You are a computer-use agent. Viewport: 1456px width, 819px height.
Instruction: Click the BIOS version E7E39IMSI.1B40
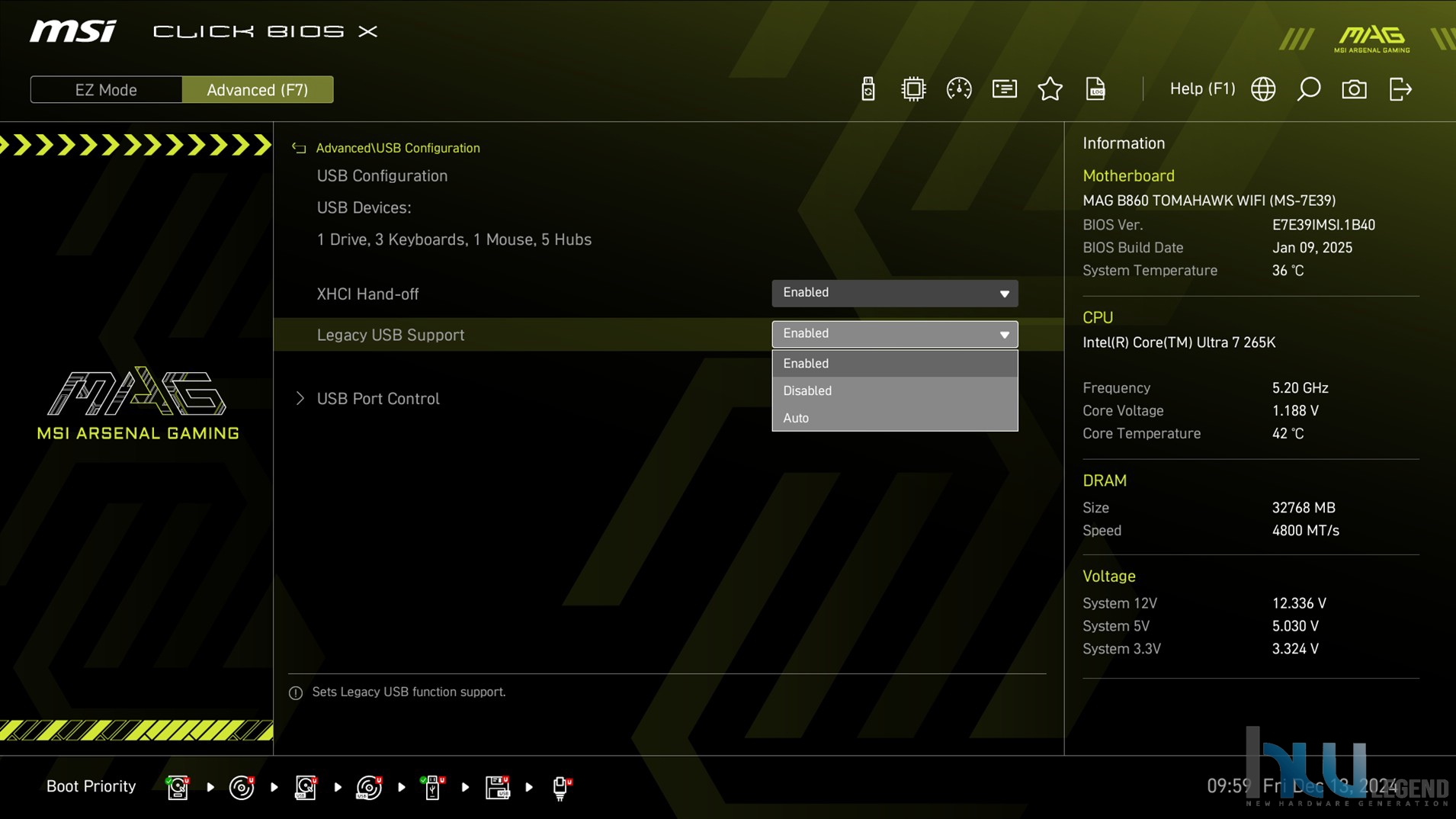click(x=1323, y=225)
